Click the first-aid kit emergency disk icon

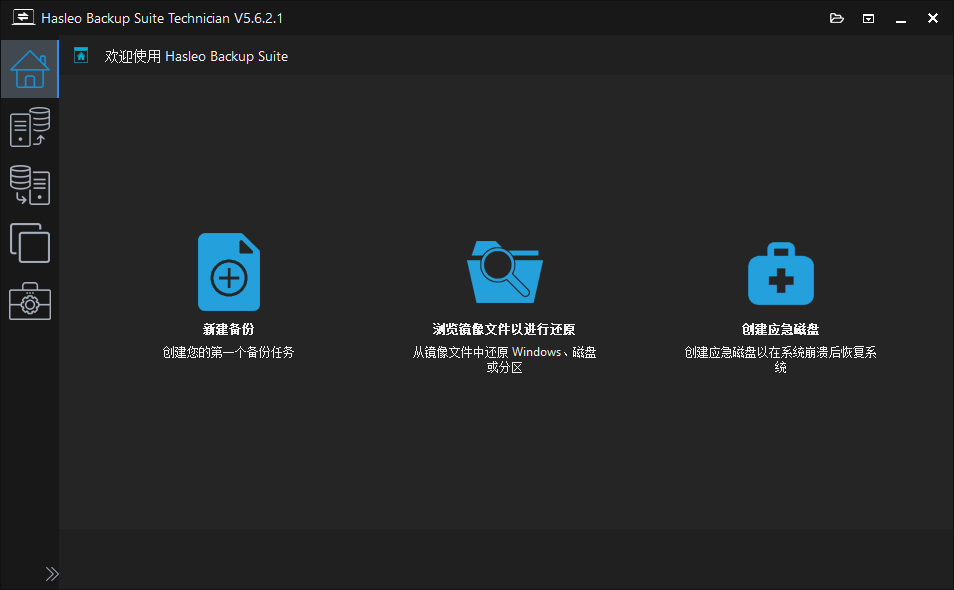(x=780, y=271)
